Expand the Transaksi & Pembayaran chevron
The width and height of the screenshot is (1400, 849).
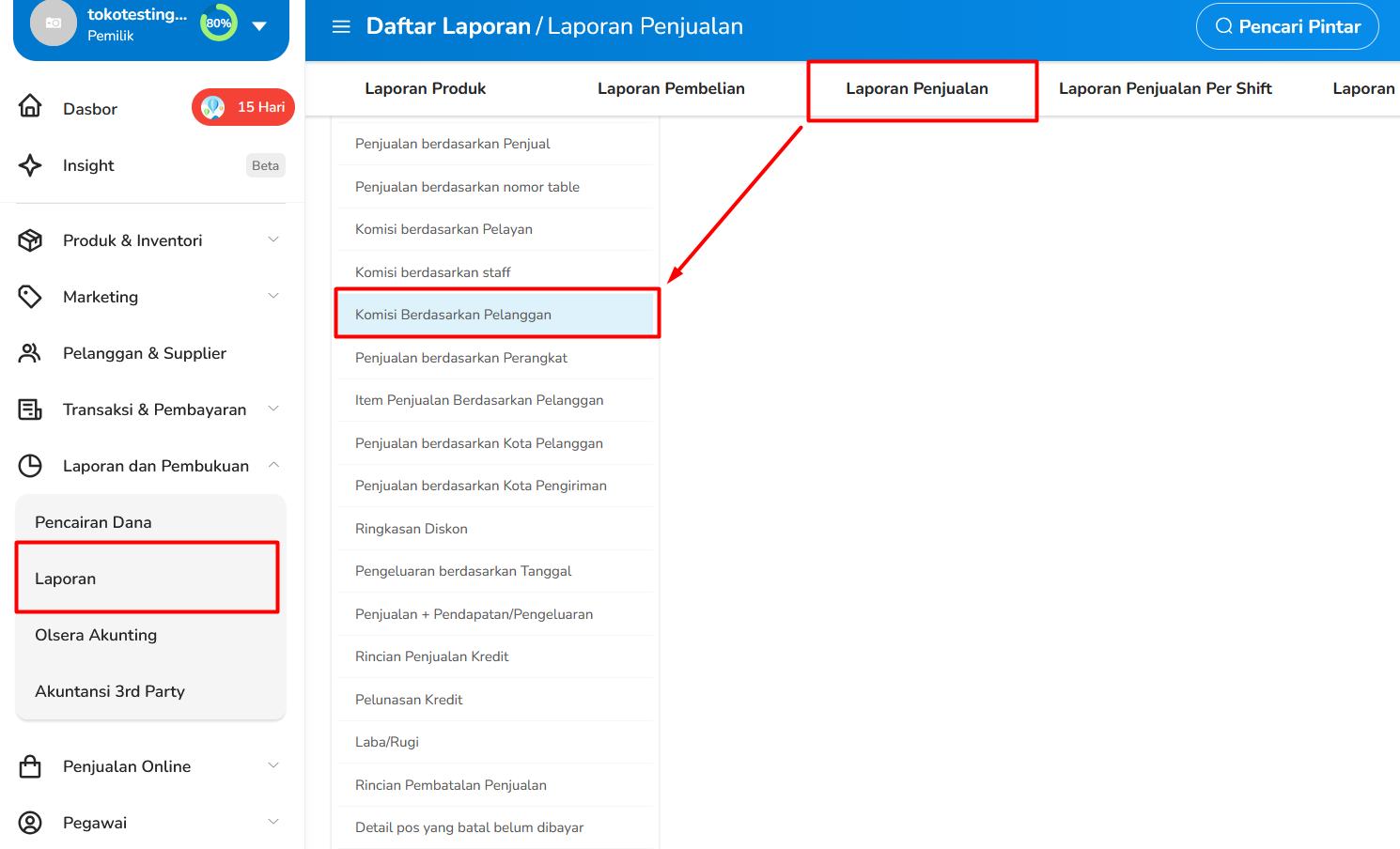click(x=273, y=409)
